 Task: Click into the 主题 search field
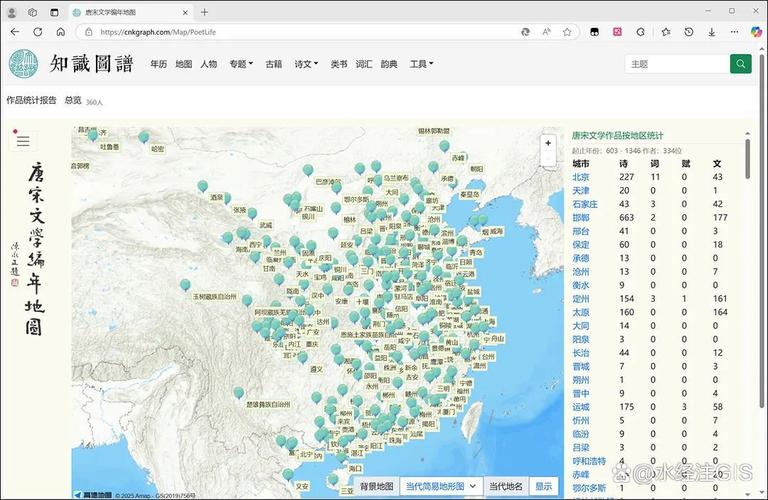point(677,64)
